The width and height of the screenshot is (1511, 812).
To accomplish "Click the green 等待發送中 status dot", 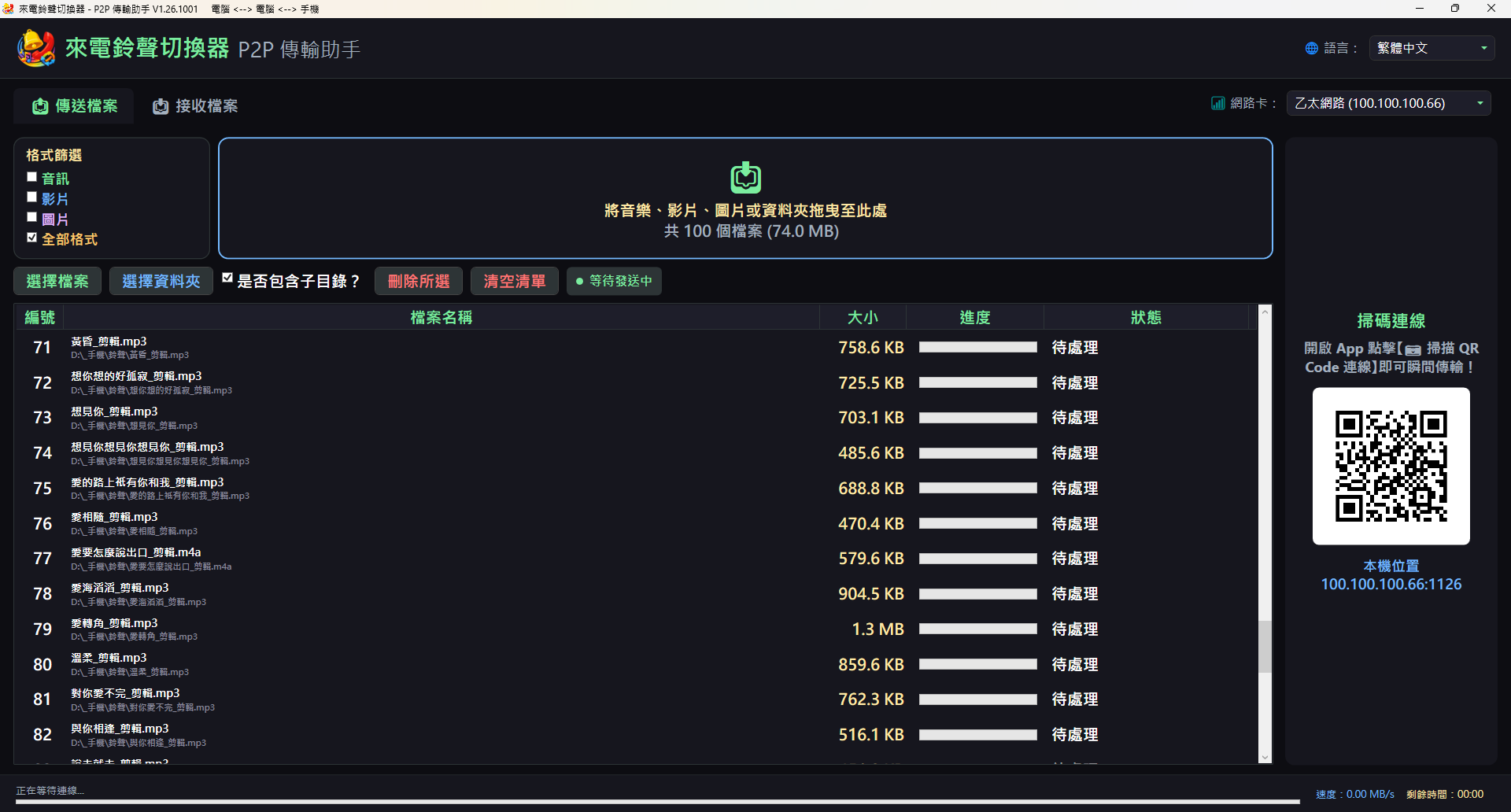I will [x=579, y=282].
